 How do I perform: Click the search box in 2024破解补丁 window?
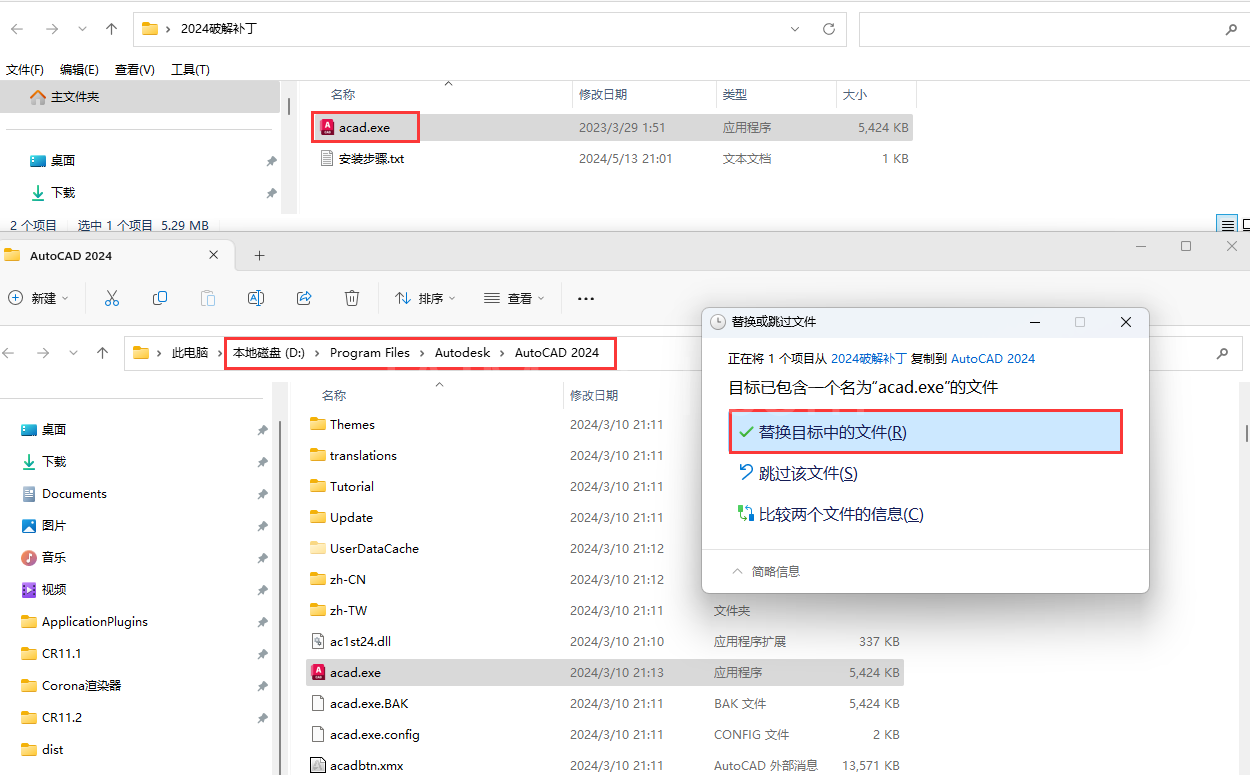(x=1053, y=29)
